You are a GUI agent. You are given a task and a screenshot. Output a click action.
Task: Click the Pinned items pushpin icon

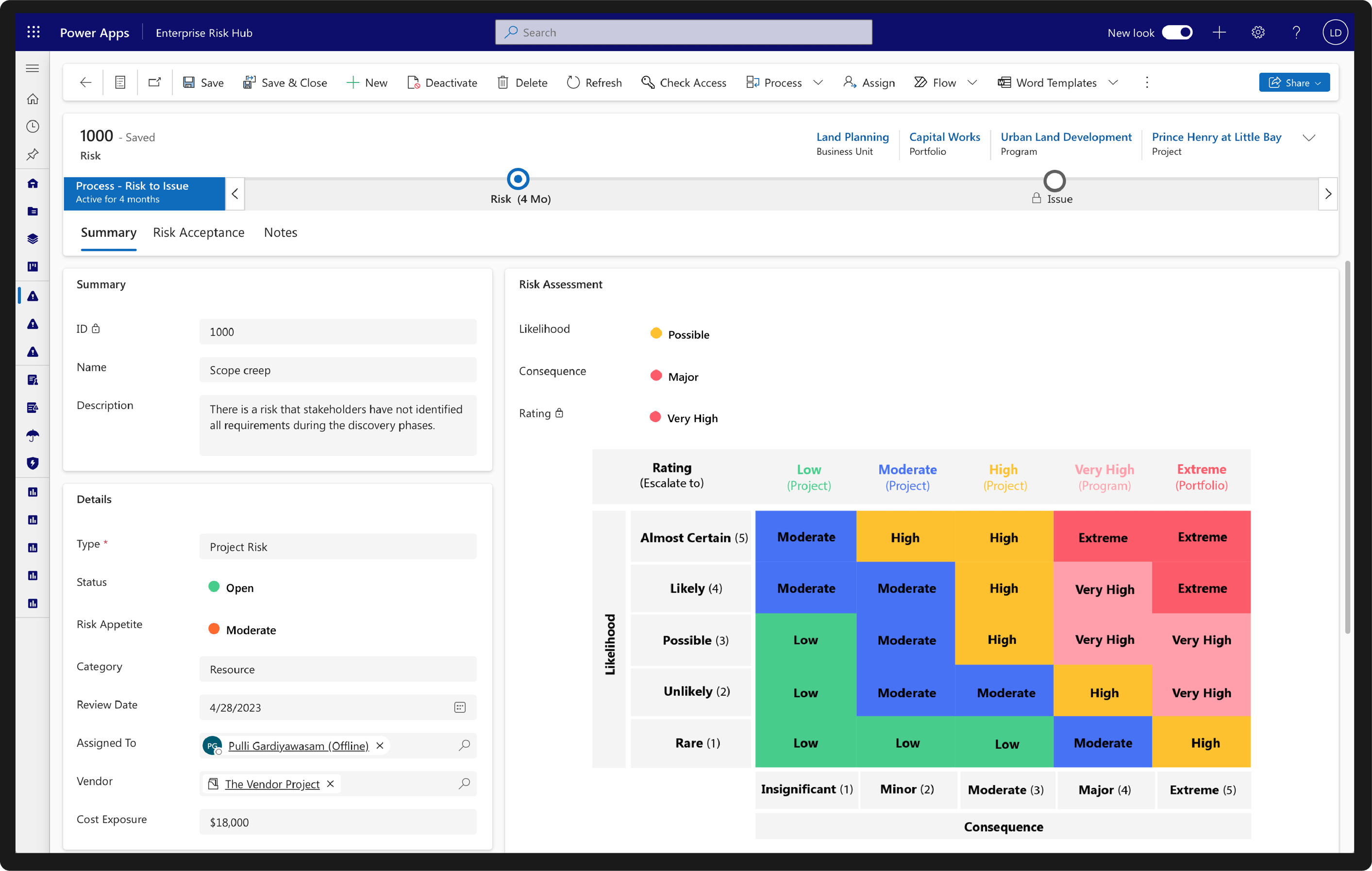click(33, 154)
